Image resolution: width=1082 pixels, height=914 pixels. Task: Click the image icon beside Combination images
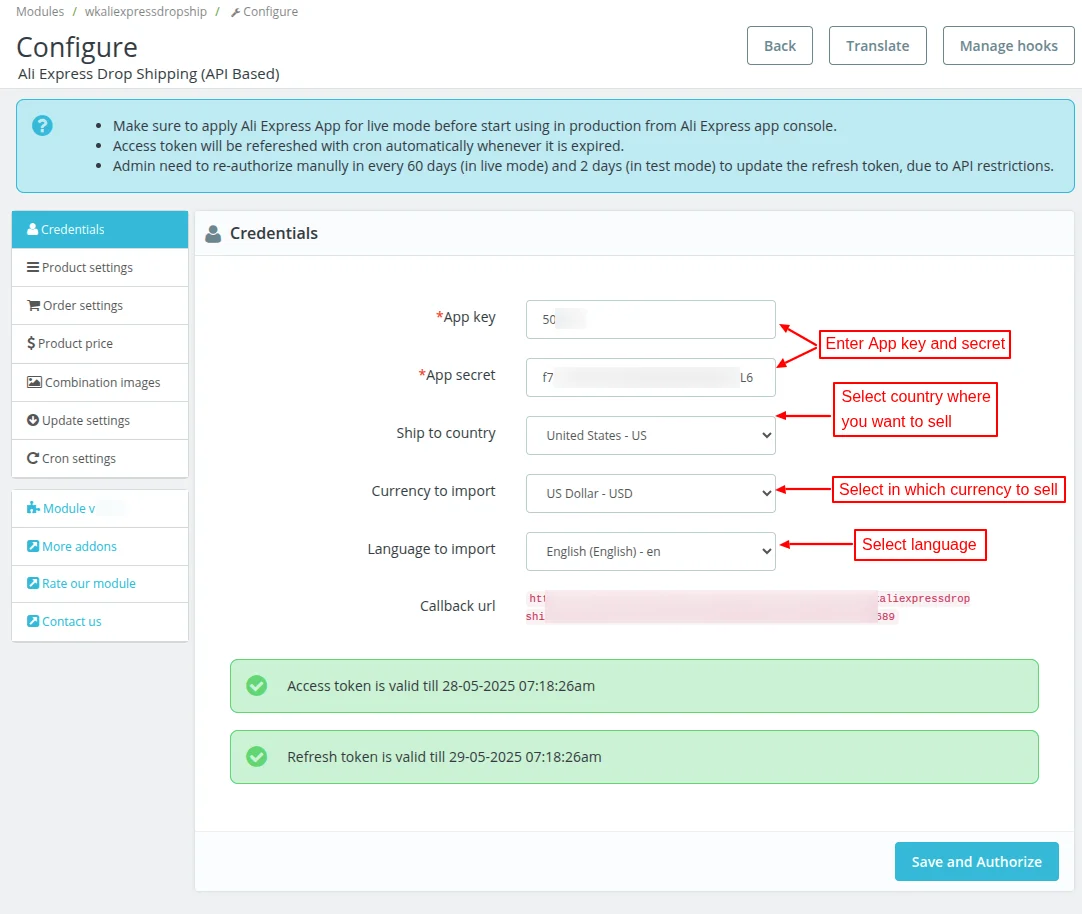(x=34, y=382)
